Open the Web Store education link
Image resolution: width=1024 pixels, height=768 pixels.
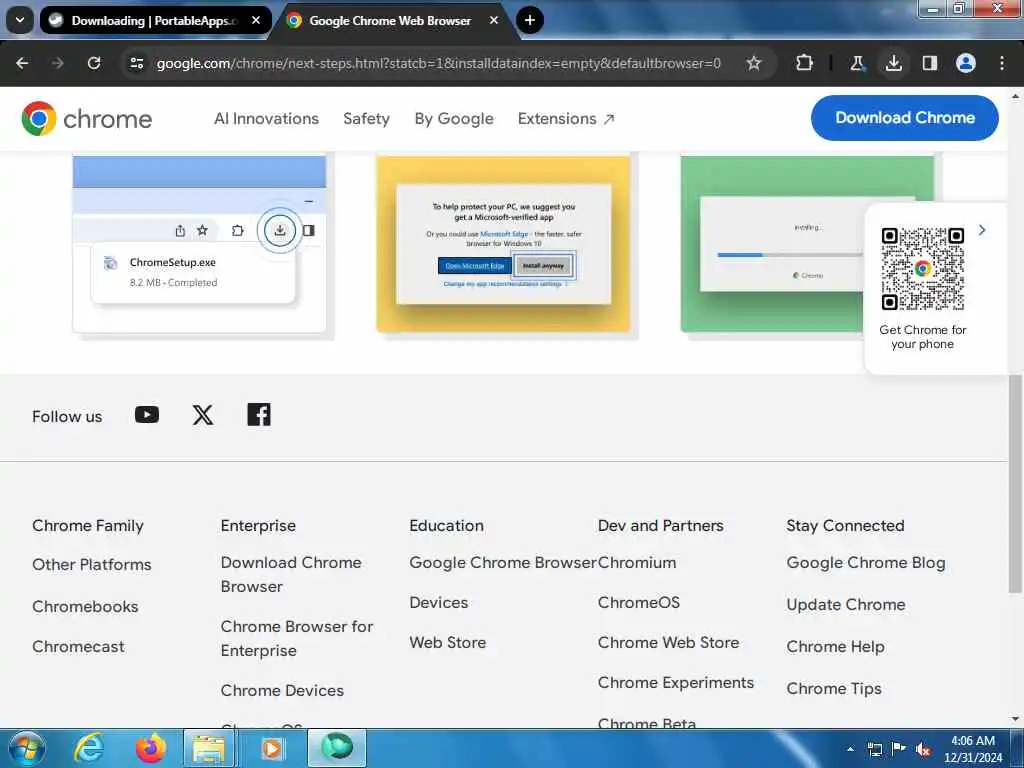point(447,643)
